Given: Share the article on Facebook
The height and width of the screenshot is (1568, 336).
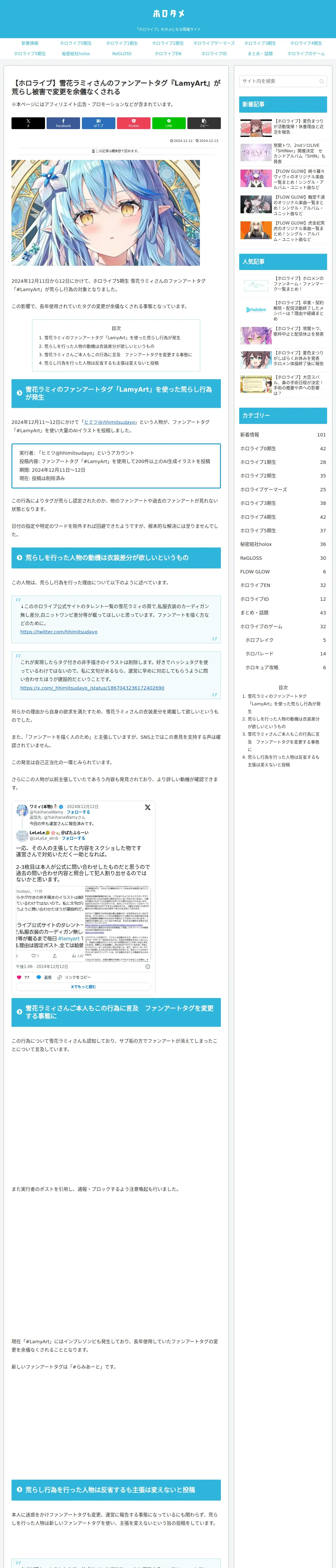Looking at the screenshot, I should click(63, 123).
